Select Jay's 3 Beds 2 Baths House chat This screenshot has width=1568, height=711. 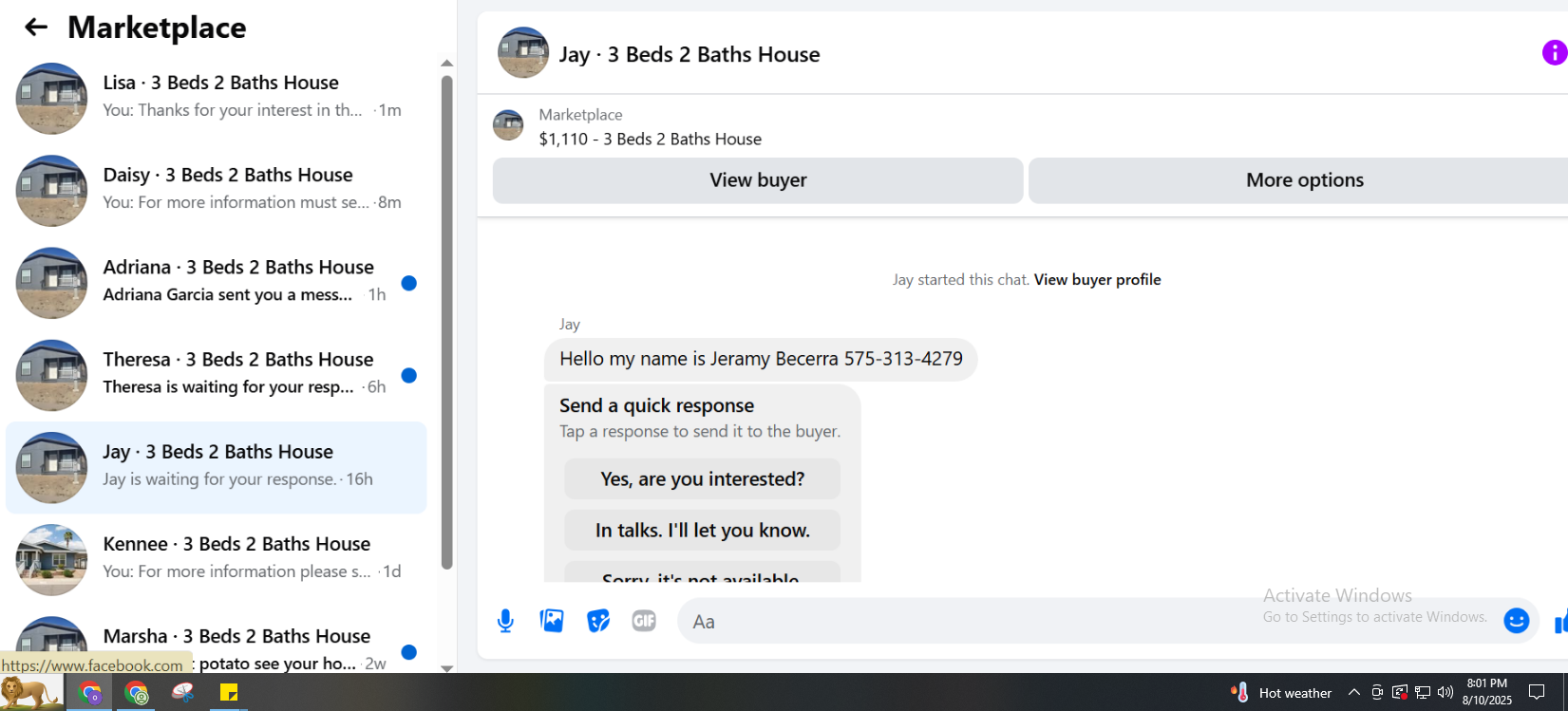[217, 467]
